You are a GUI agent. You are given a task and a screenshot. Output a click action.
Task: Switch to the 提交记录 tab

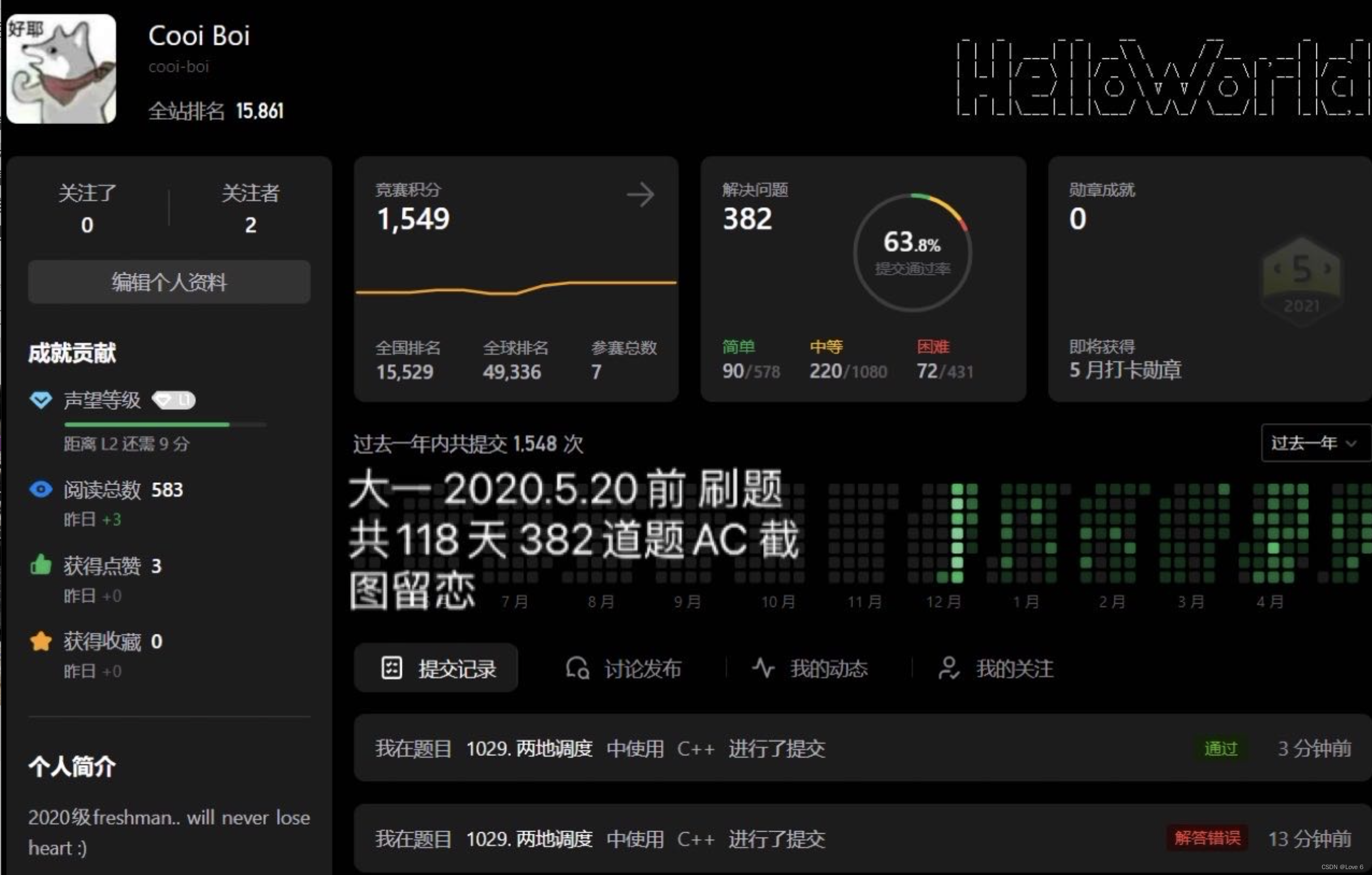pos(437,668)
